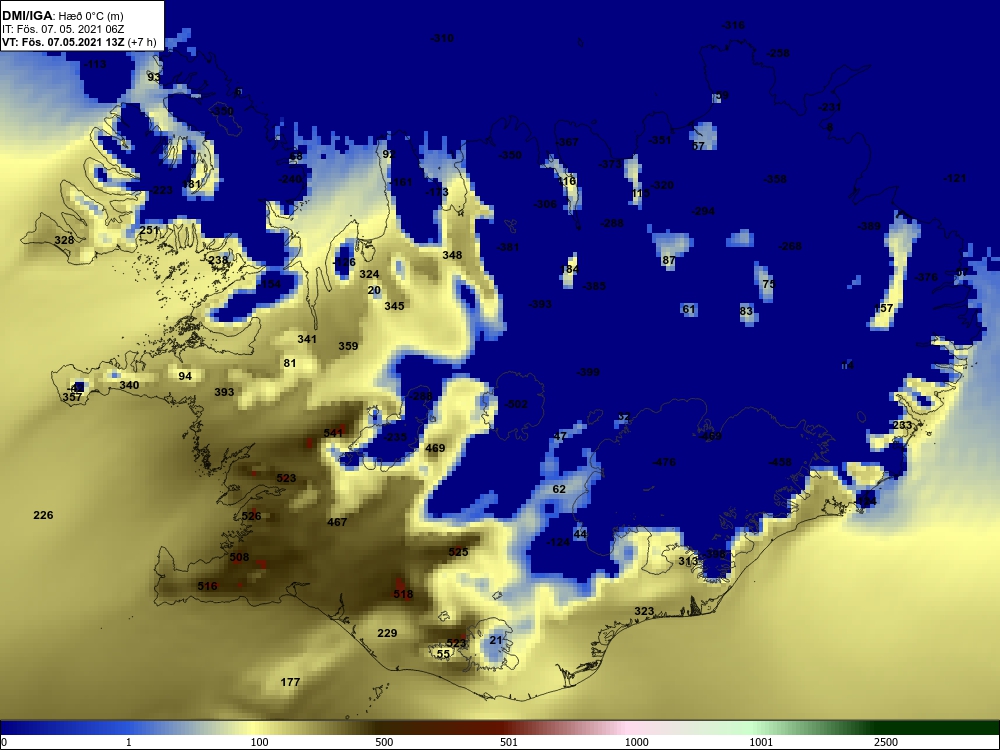Click the map value '61'
The height and width of the screenshot is (750, 1000).
click(x=689, y=309)
